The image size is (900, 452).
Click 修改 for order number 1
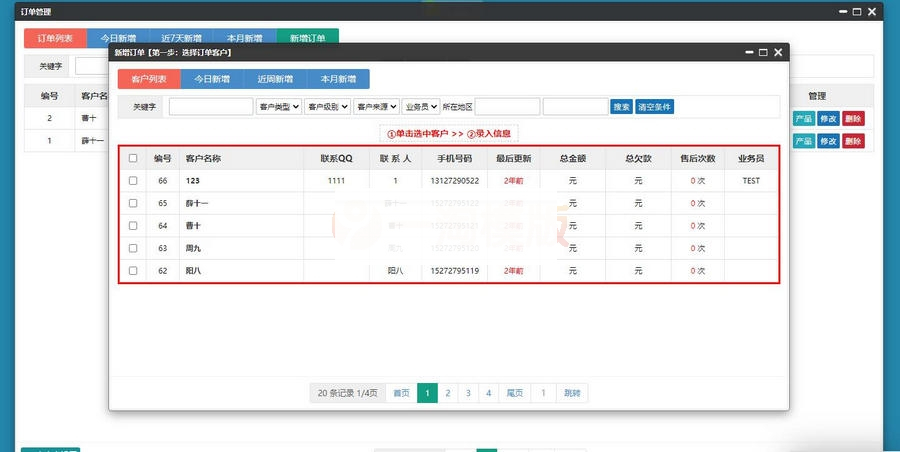(x=828, y=141)
